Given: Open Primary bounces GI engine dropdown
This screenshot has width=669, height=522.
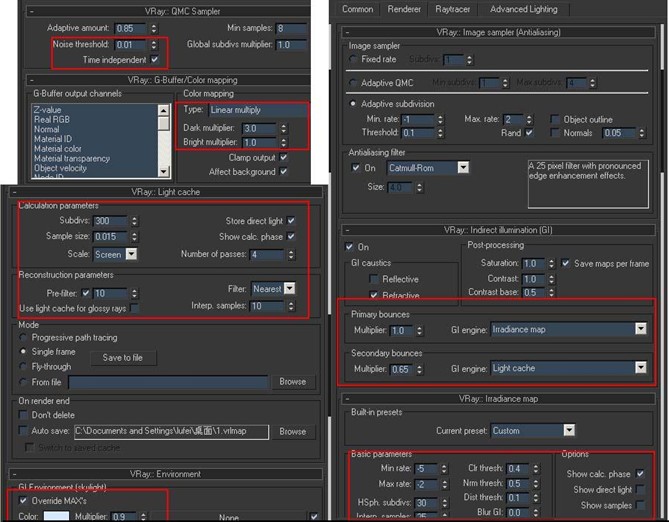Looking at the screenshot, I should click(x=641, y=329).
